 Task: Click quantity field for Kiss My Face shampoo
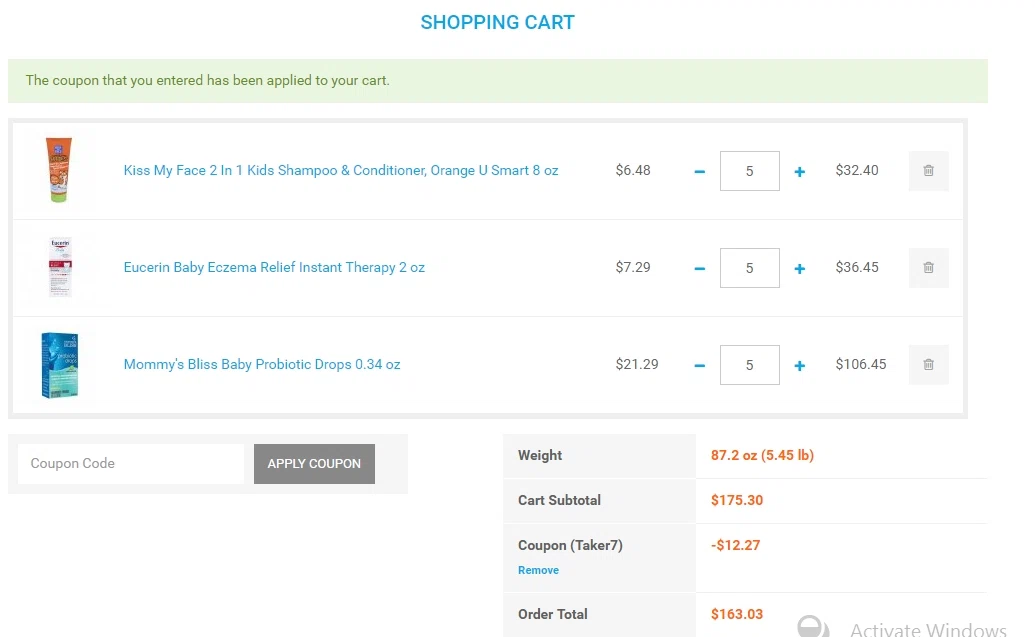coord(749,171)
